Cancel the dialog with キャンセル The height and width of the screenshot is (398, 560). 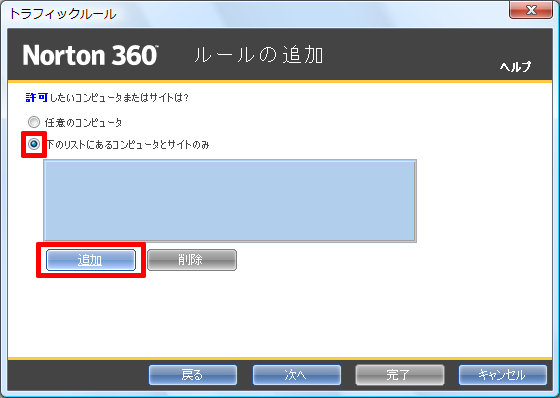(502, 375)
